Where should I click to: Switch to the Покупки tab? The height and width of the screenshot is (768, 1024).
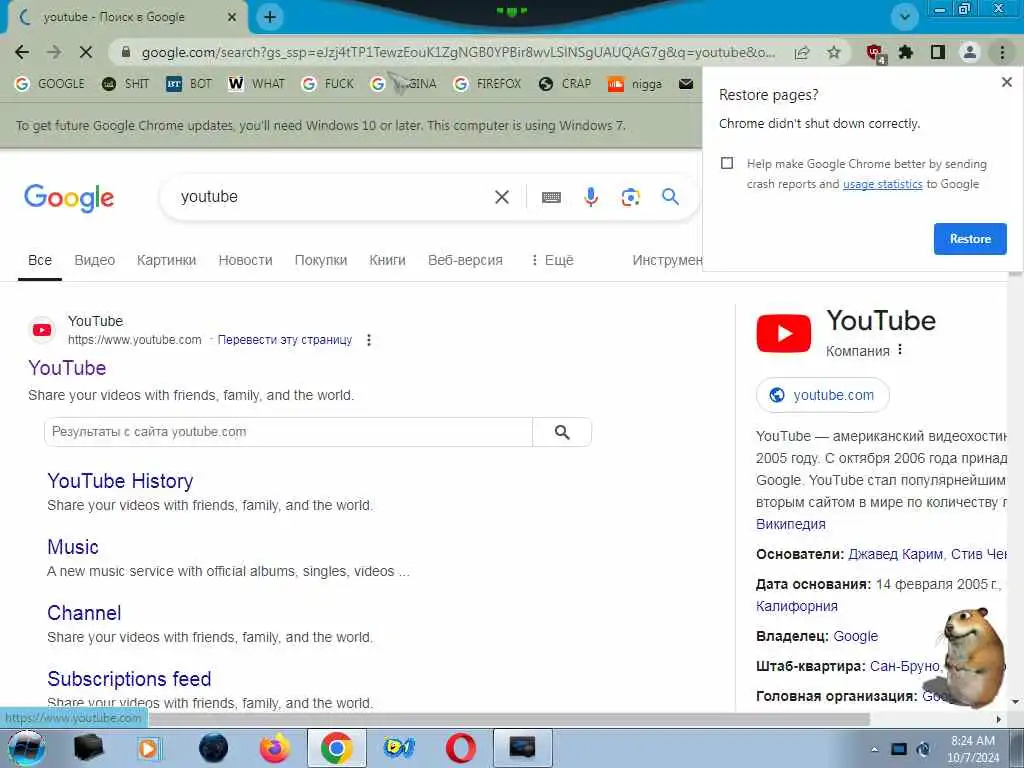(321, 261)
